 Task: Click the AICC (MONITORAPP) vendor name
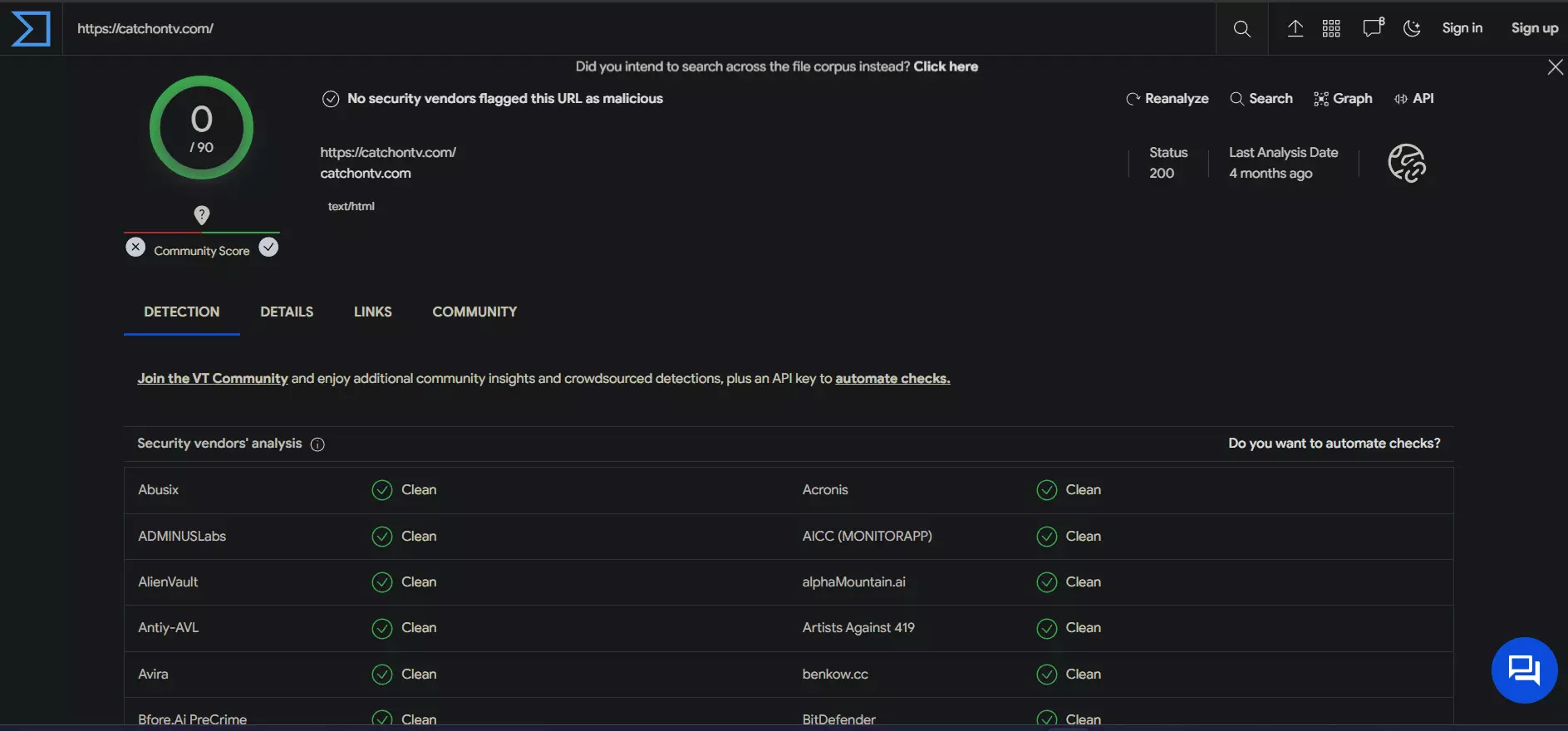tap(867, 537)
